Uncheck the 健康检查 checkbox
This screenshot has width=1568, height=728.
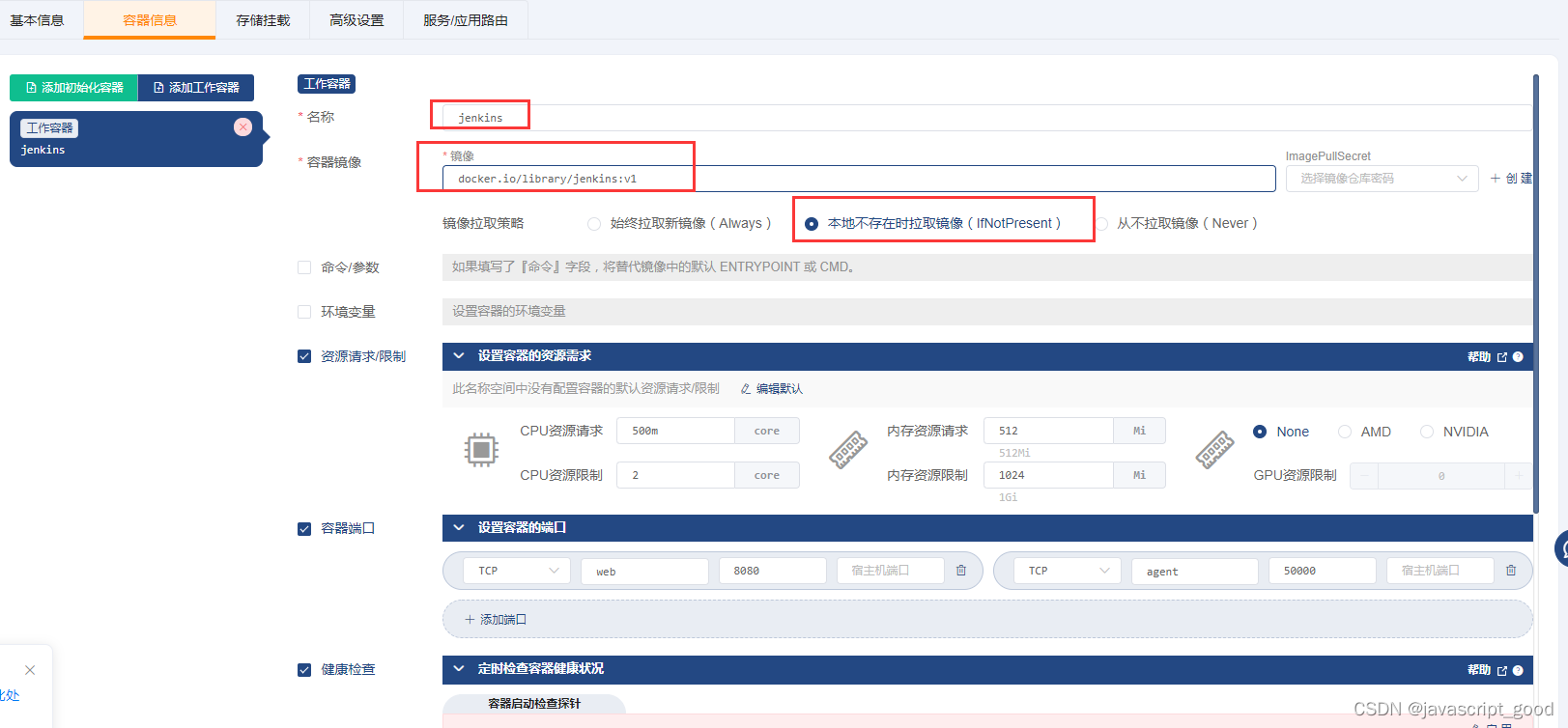304,669
